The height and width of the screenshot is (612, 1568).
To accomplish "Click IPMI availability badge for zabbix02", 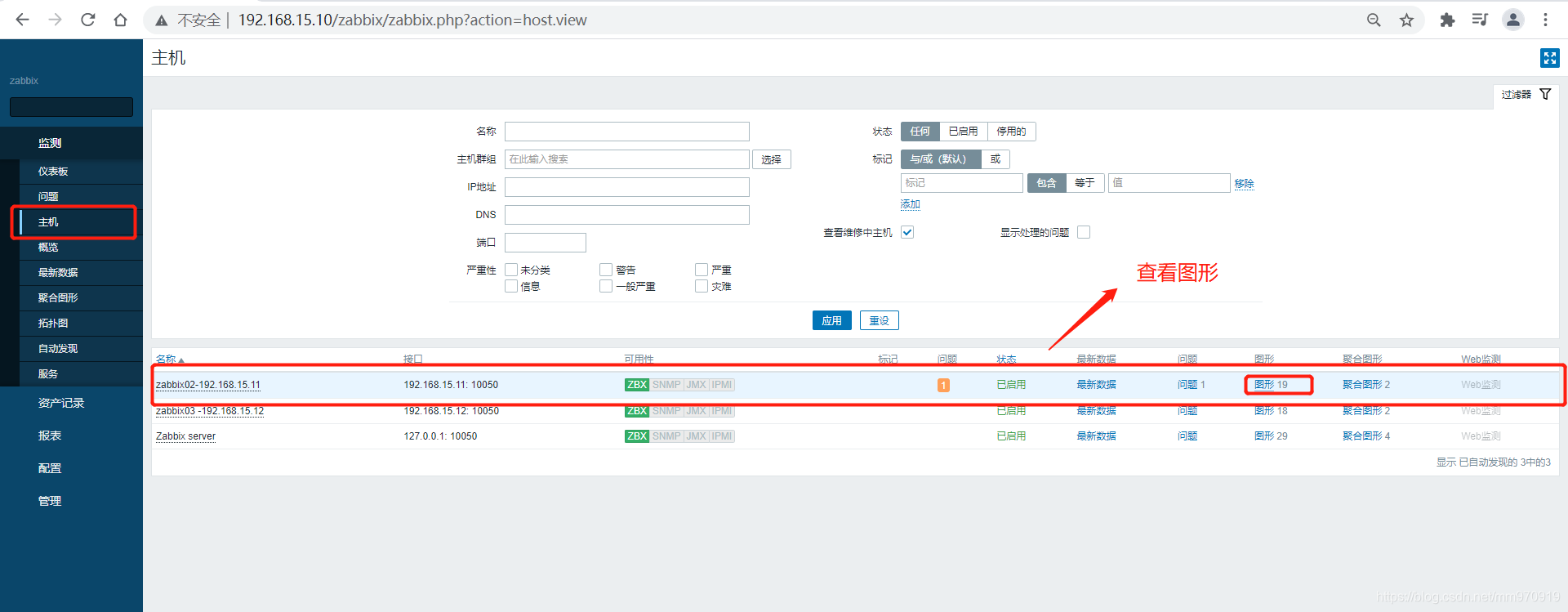I will [x=722, y=385].
